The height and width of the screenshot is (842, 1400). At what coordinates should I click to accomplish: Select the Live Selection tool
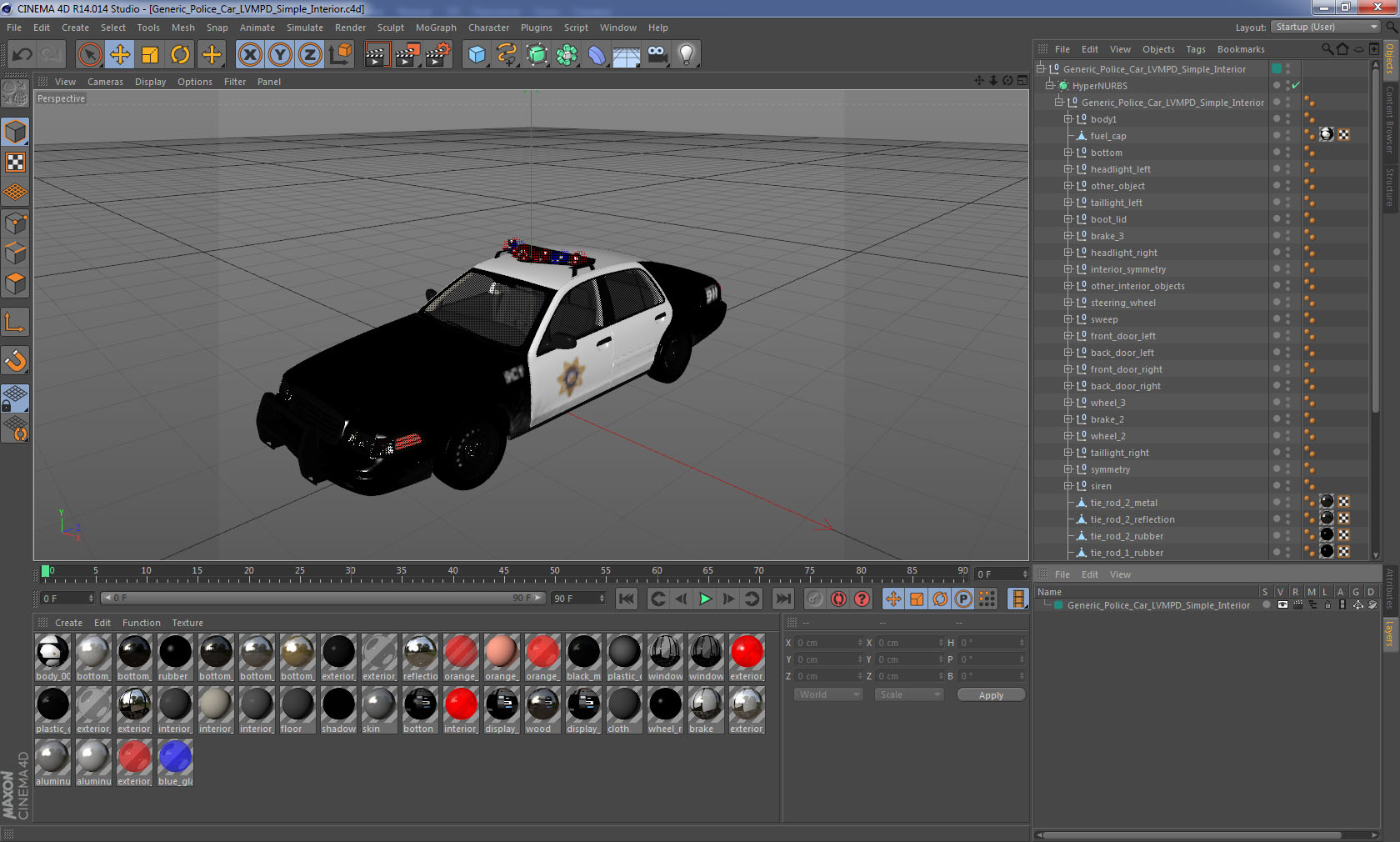tap(89, 55)
